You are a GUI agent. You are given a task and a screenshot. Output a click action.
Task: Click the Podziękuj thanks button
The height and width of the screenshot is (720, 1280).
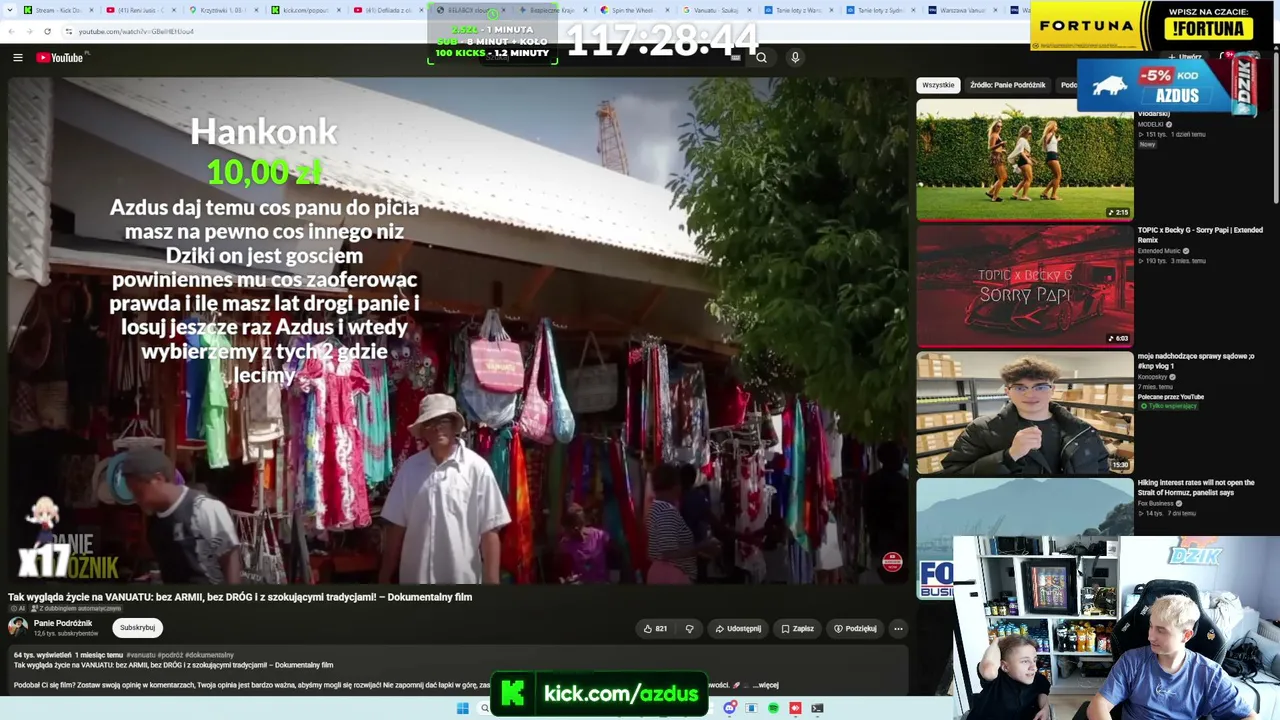tap(856, 629)
